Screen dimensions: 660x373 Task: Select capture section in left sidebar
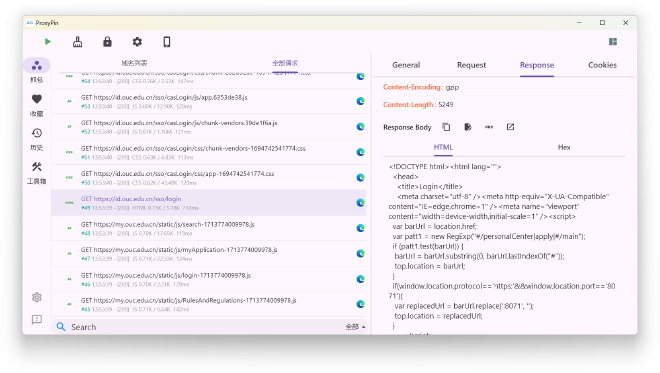point(37,70)
